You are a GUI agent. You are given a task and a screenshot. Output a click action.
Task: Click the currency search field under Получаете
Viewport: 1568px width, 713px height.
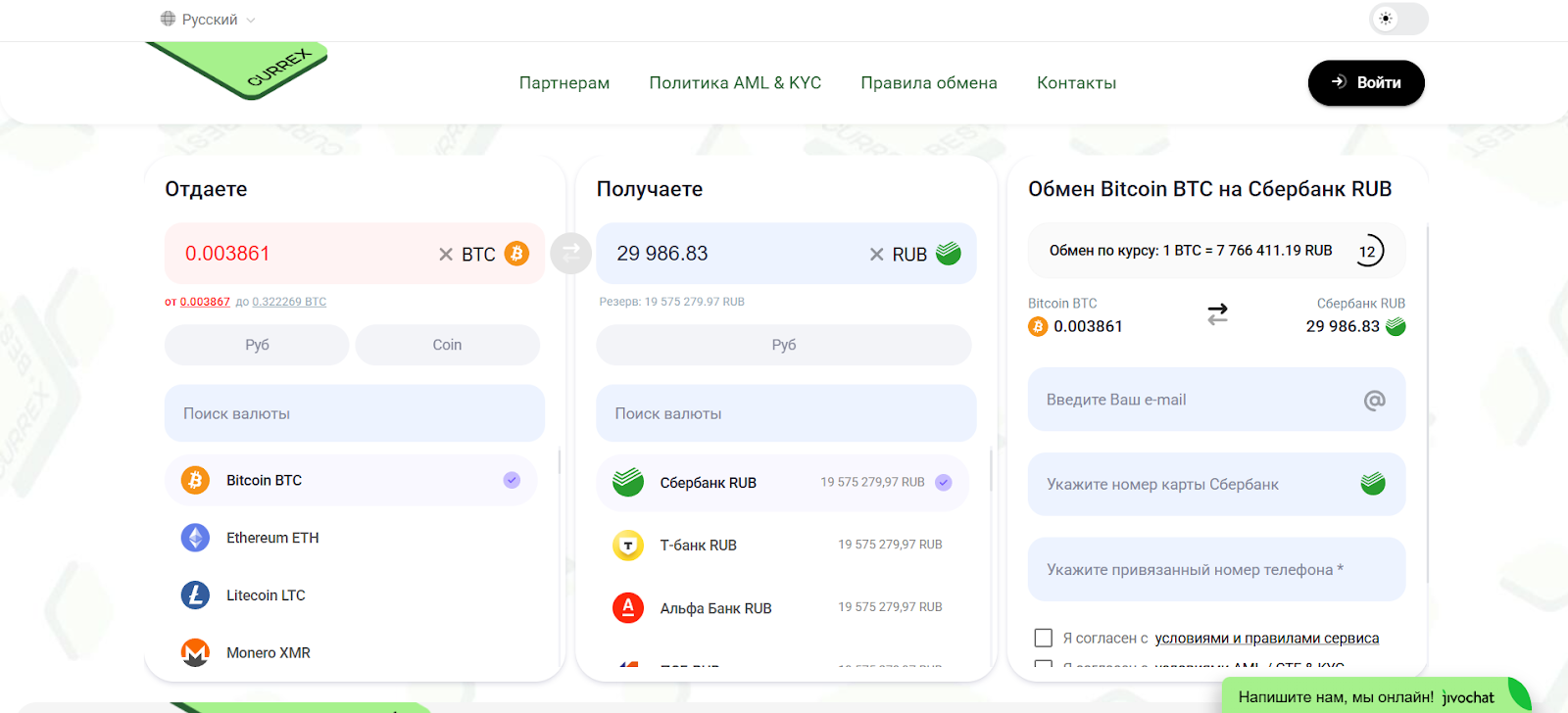(x=786, y=413)
